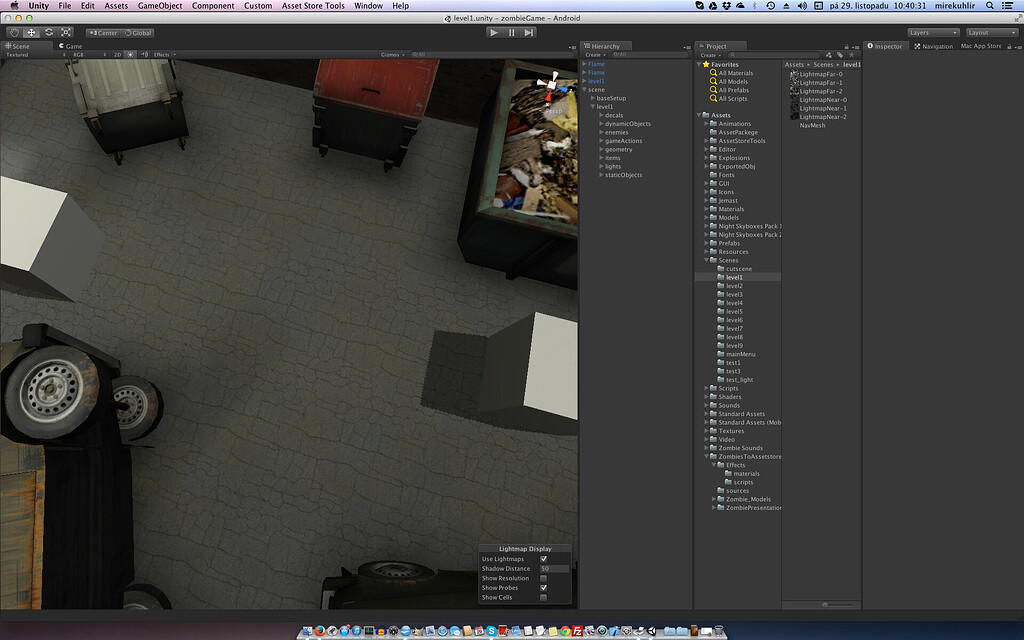Screen dimensions: 1024x640
Task: Switch to the Navigation inspector tab
Action: [933, 46]
